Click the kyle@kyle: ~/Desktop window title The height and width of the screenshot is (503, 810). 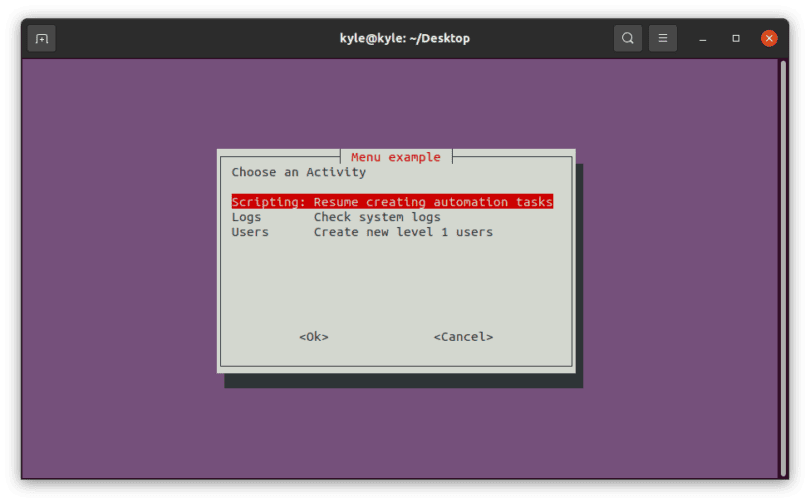404,38
